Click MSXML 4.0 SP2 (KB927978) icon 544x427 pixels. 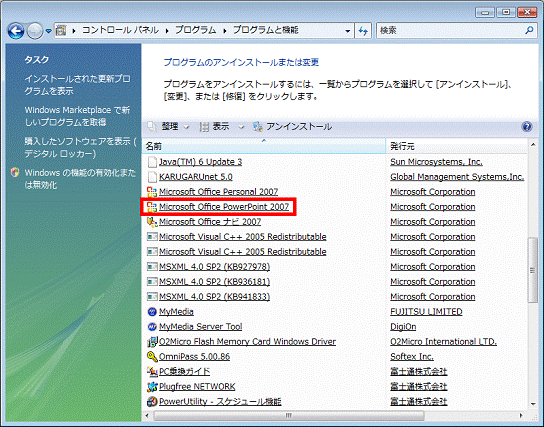tap(152, 267)
